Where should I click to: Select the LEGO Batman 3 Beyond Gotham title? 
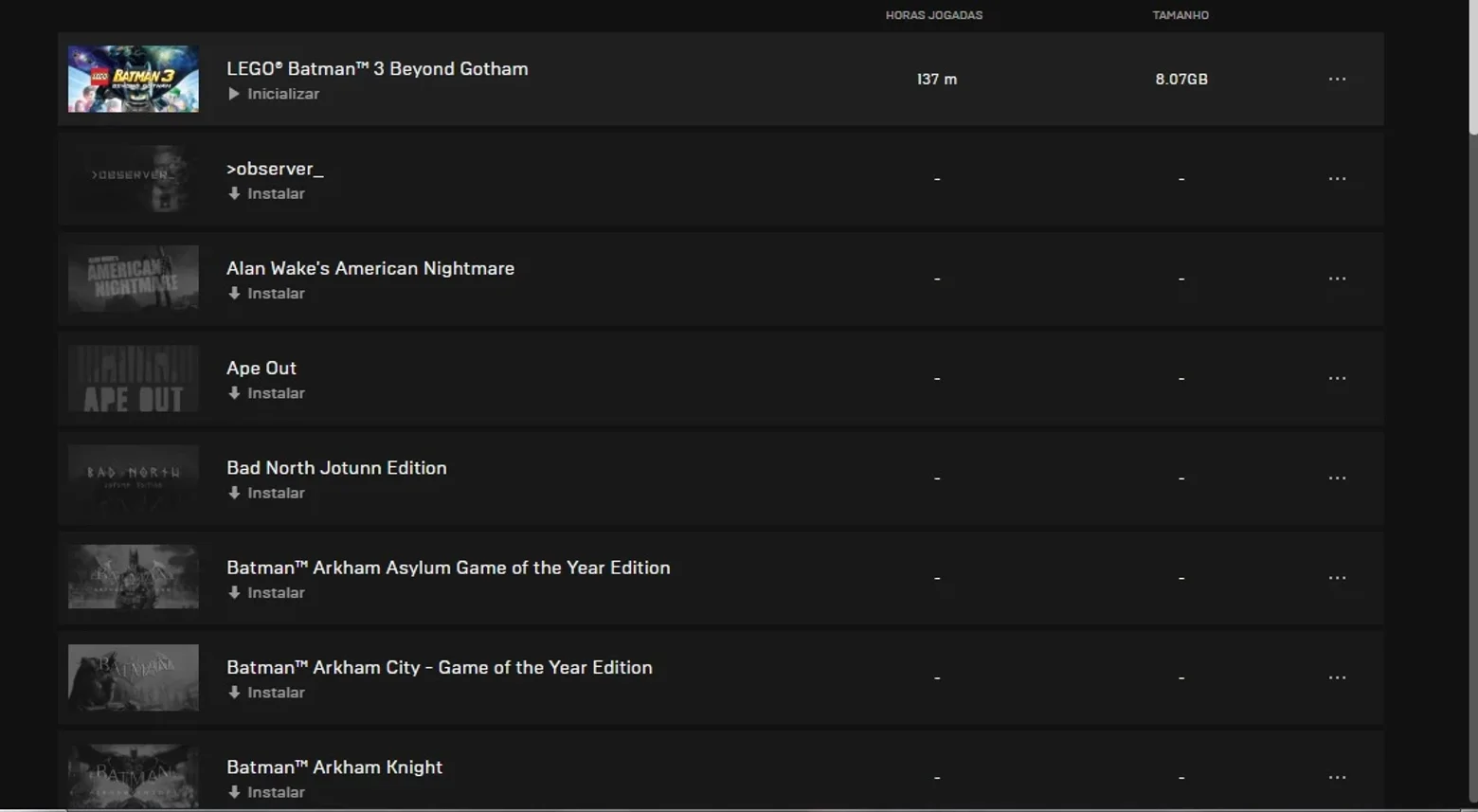click(377, 68)
